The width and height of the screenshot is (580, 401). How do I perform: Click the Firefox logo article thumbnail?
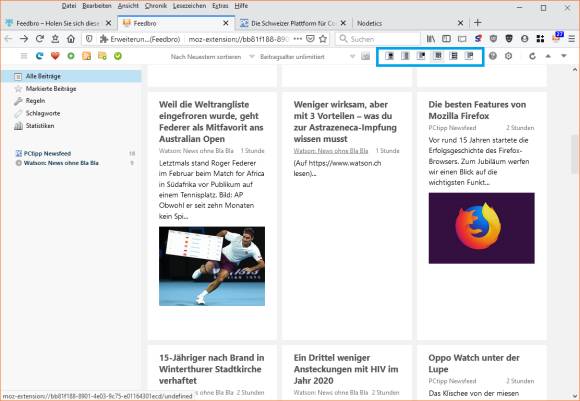coord(481,228)
